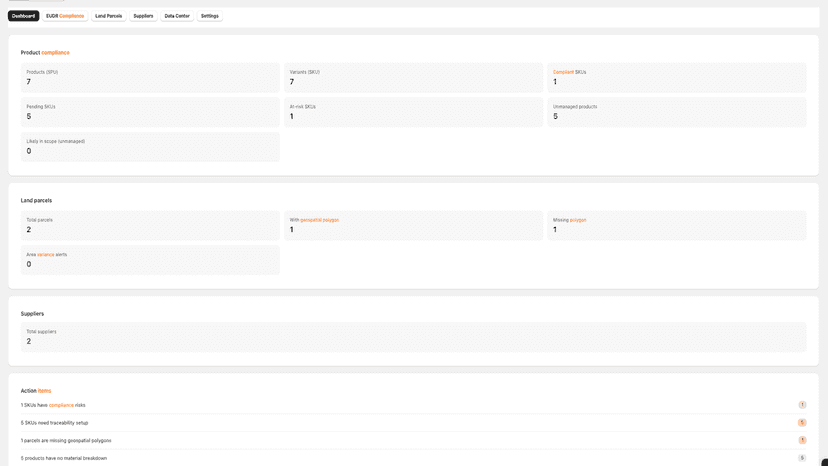Open the Settings tab

210,16
